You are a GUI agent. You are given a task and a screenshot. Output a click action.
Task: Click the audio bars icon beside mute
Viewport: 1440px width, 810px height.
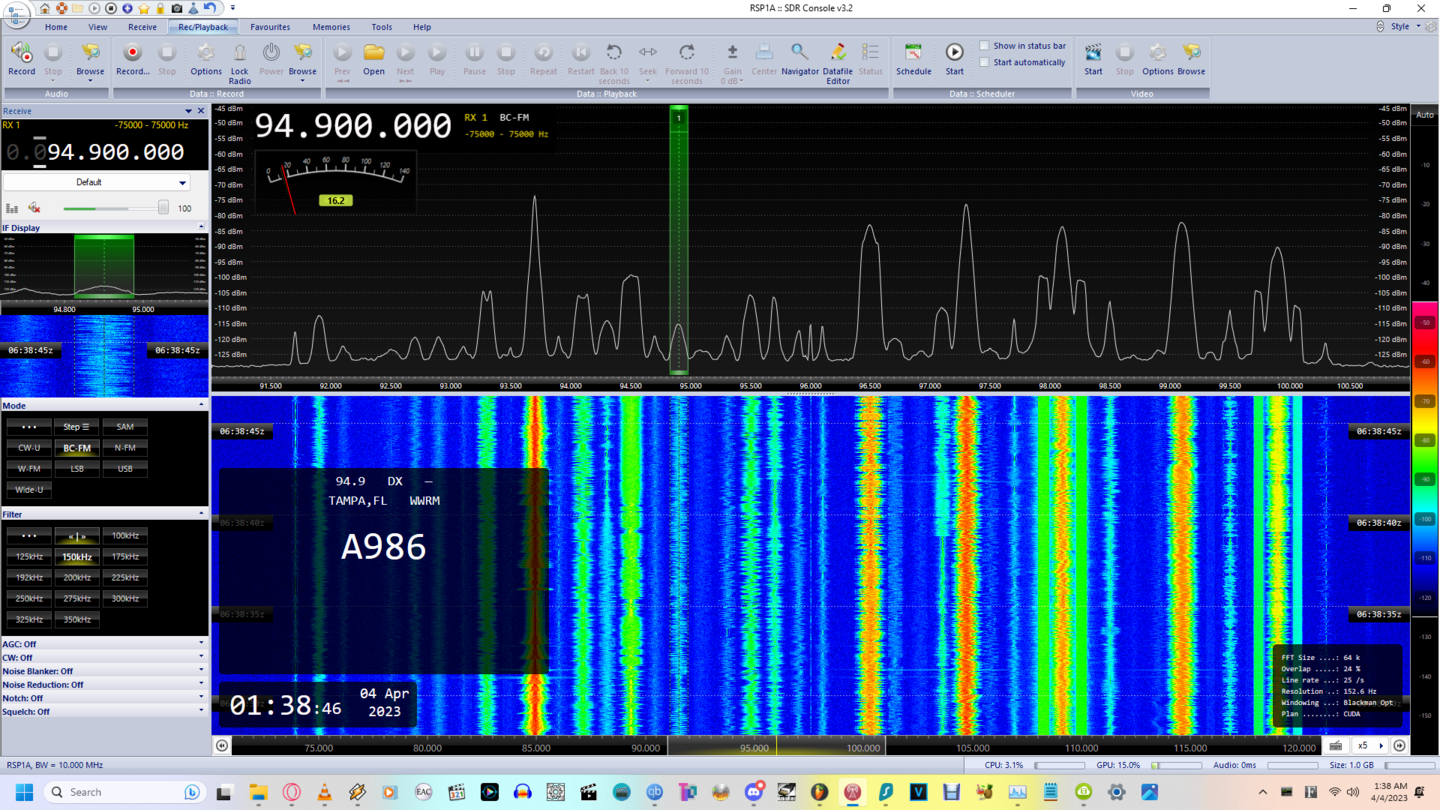[x=12, y=208]
